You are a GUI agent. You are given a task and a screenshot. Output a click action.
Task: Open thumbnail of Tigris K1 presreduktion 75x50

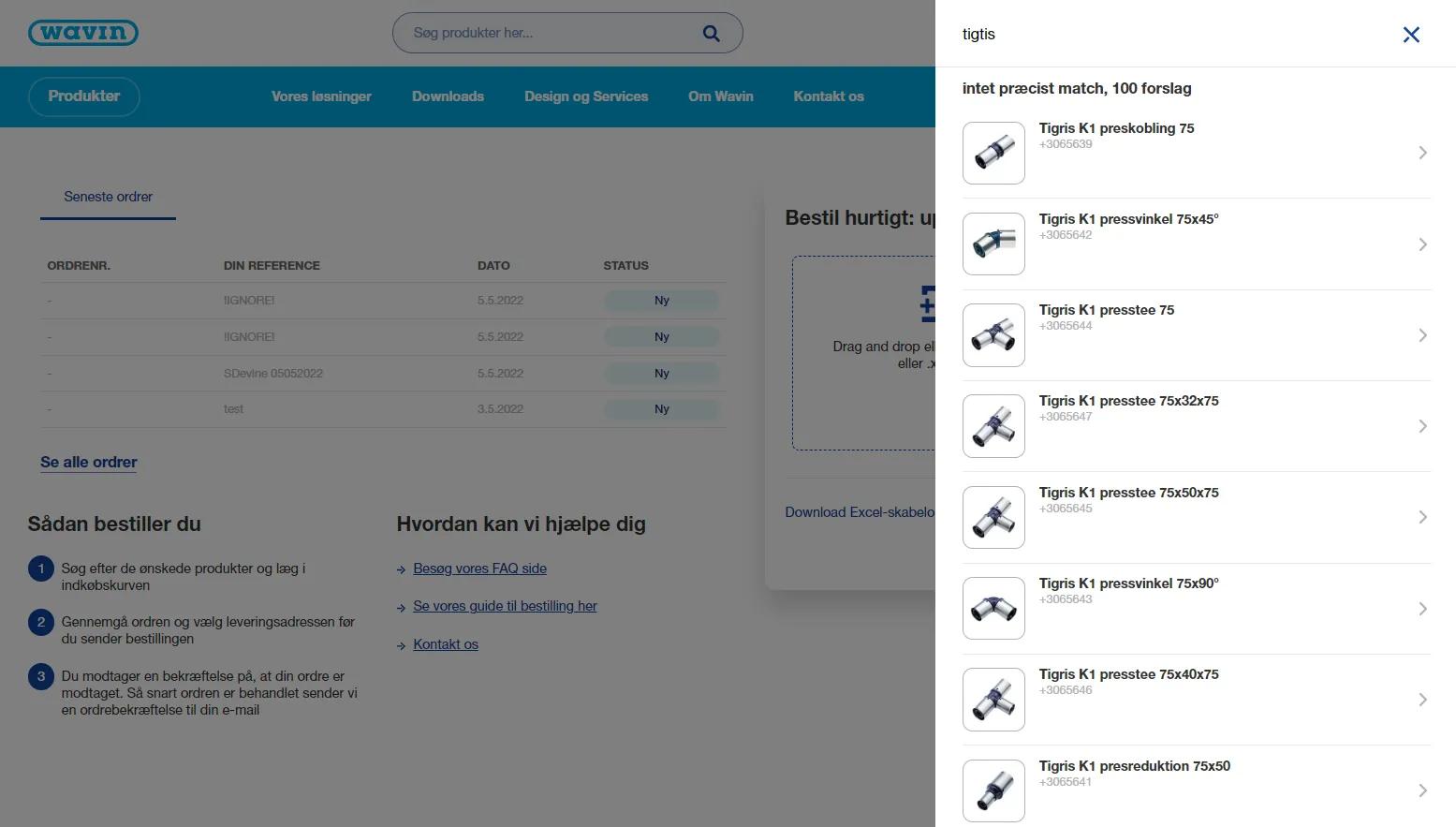coord(993,790)
